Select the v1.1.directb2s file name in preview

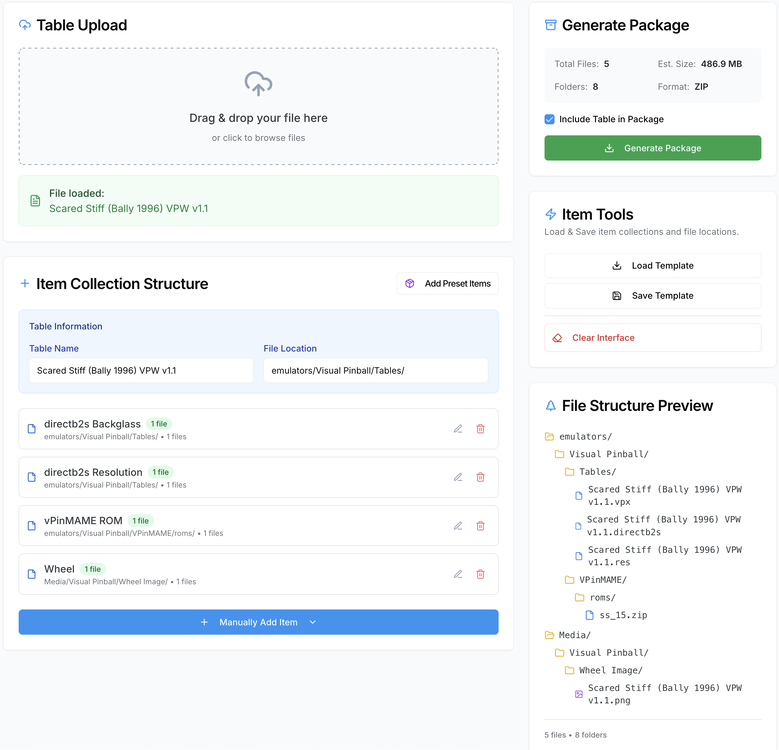(664, 525)
